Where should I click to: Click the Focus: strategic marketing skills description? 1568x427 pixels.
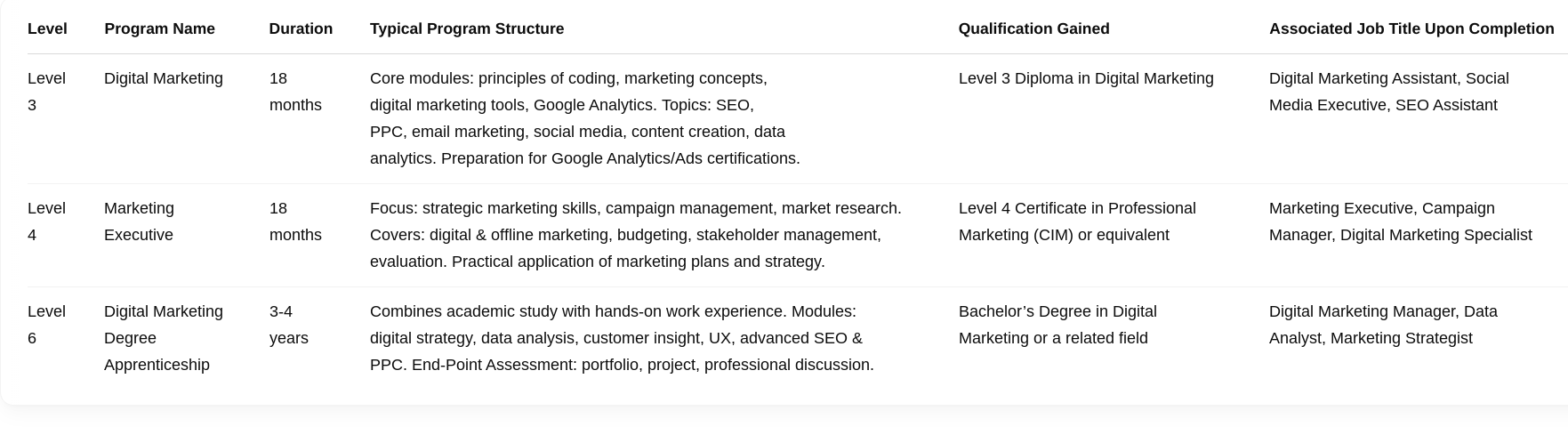coord(636,235)
